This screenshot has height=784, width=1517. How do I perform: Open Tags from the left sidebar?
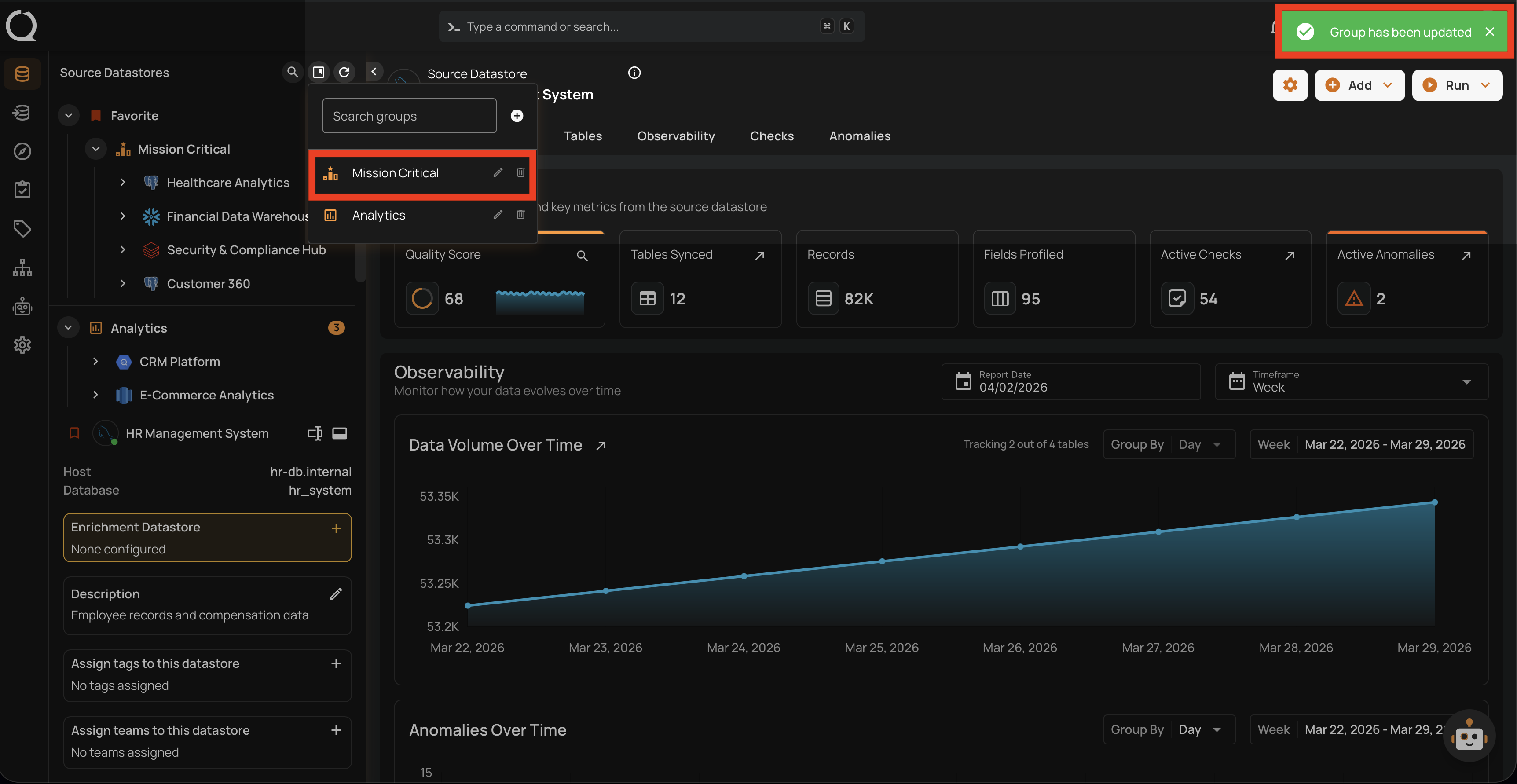coord(22,228)
